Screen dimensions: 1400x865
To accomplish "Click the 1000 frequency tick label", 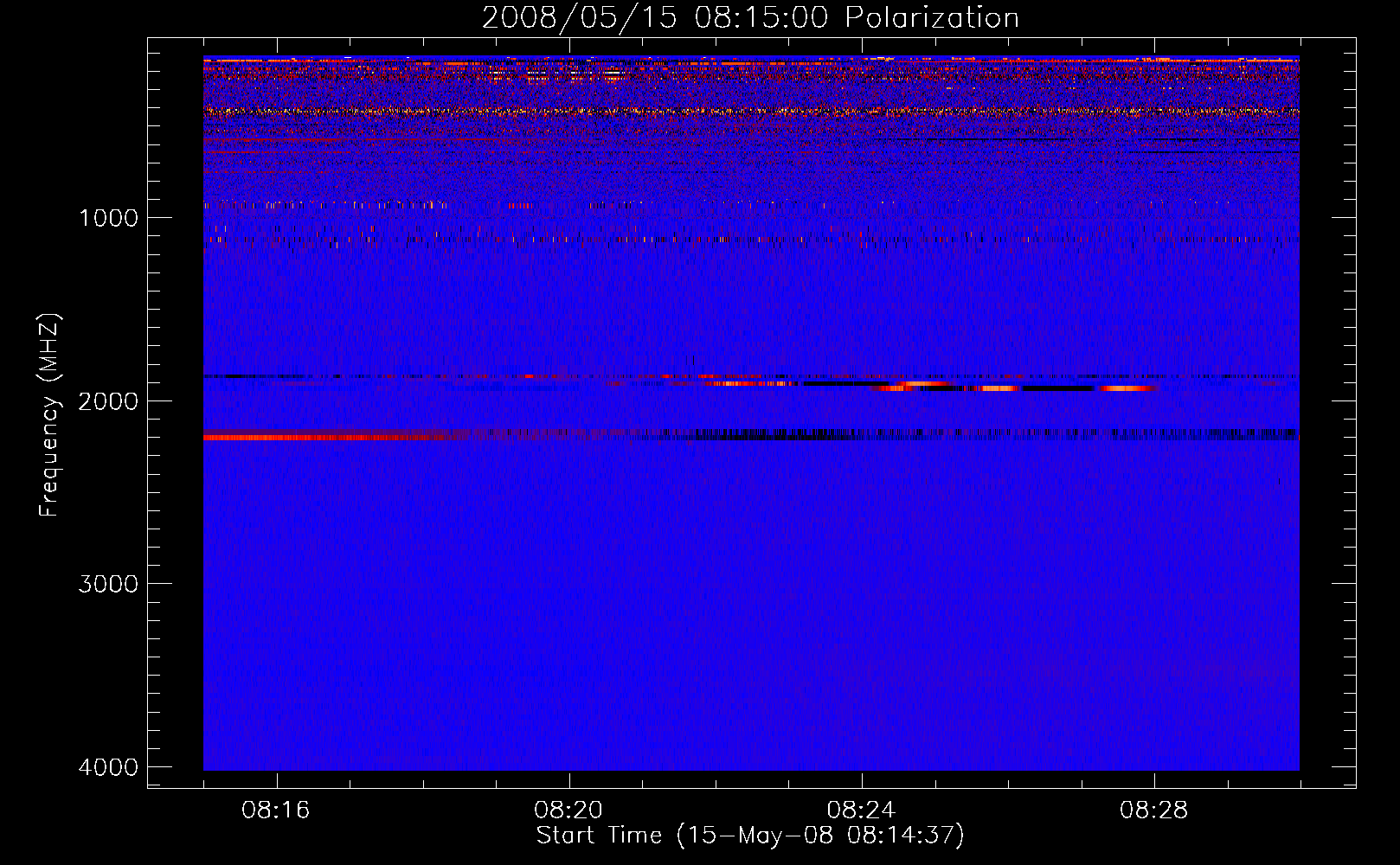I will click(108, 217).
